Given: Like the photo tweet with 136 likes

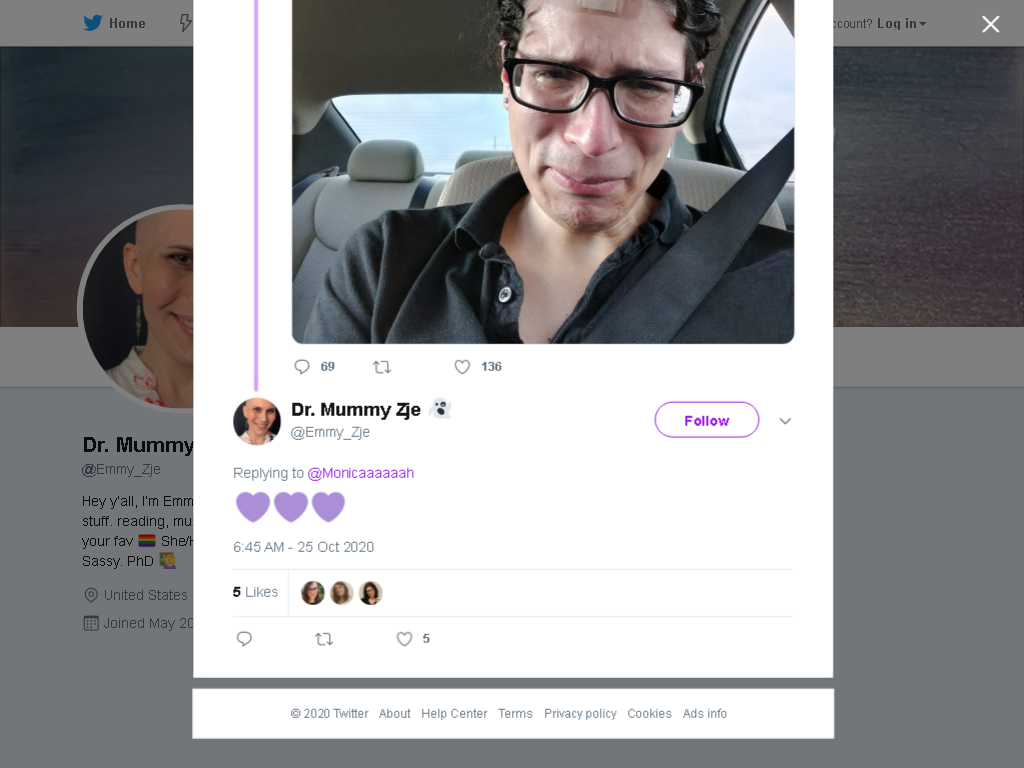Looking at the screenshot, I should pyautogui.click(x=462, y=367).
